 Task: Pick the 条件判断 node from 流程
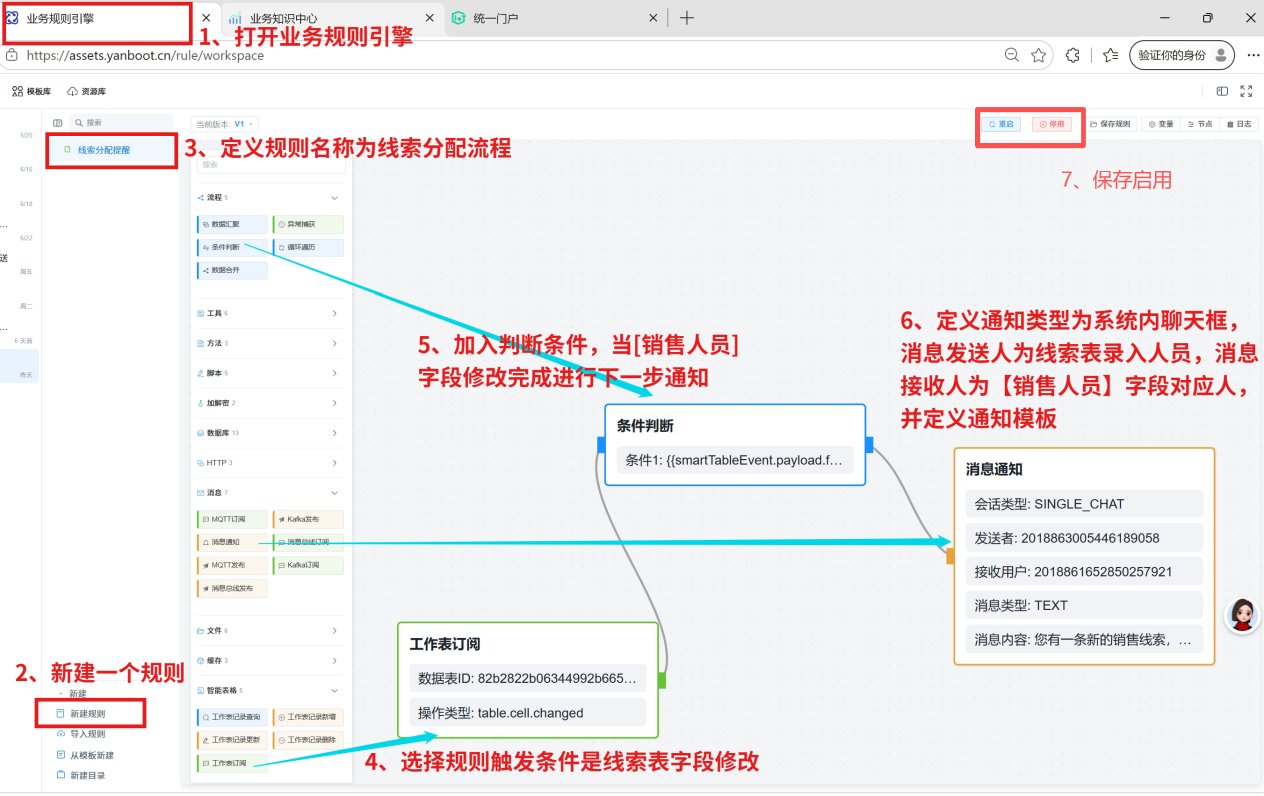[232, 247]
